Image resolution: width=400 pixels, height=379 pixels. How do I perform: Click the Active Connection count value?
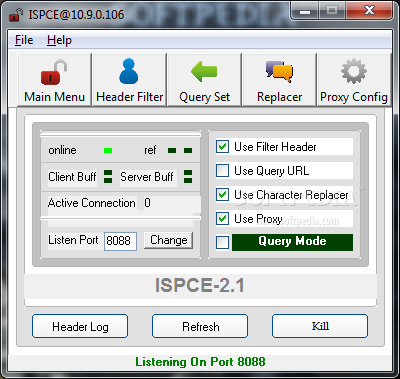[x=147, y=203]
